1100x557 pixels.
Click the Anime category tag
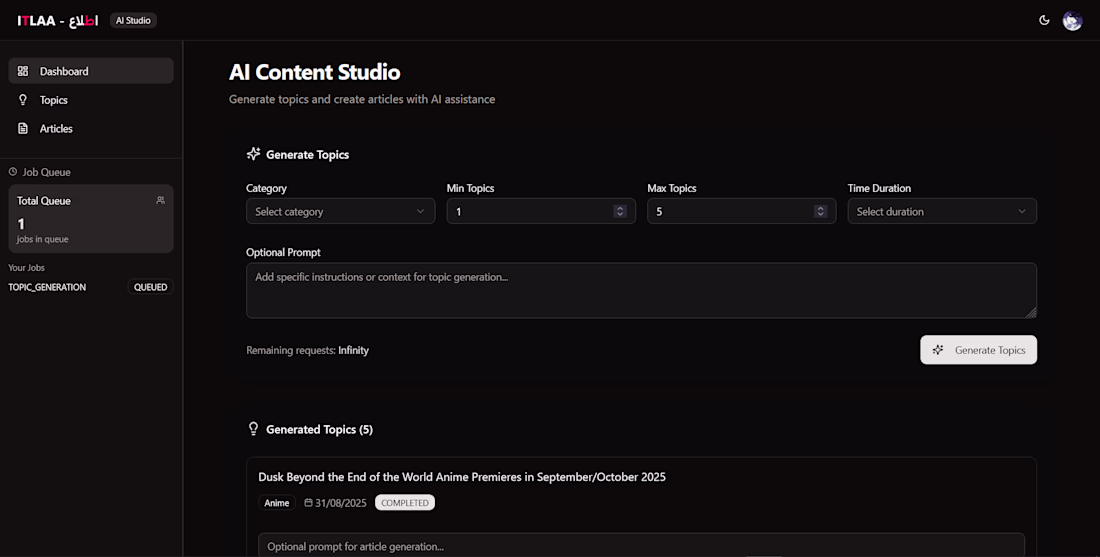tap(277, 503)
